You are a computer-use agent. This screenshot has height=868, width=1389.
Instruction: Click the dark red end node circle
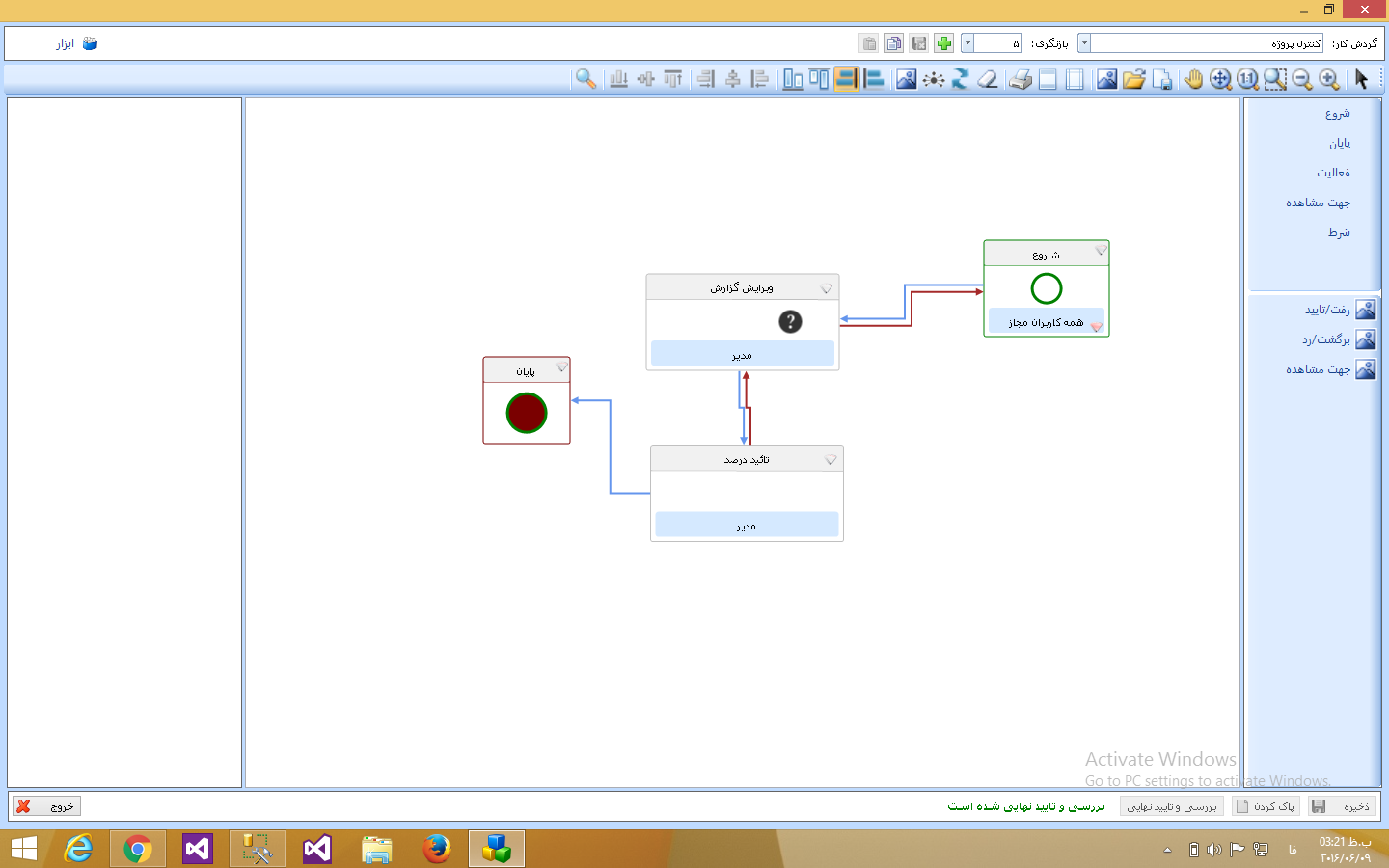[x=527, y=413]
